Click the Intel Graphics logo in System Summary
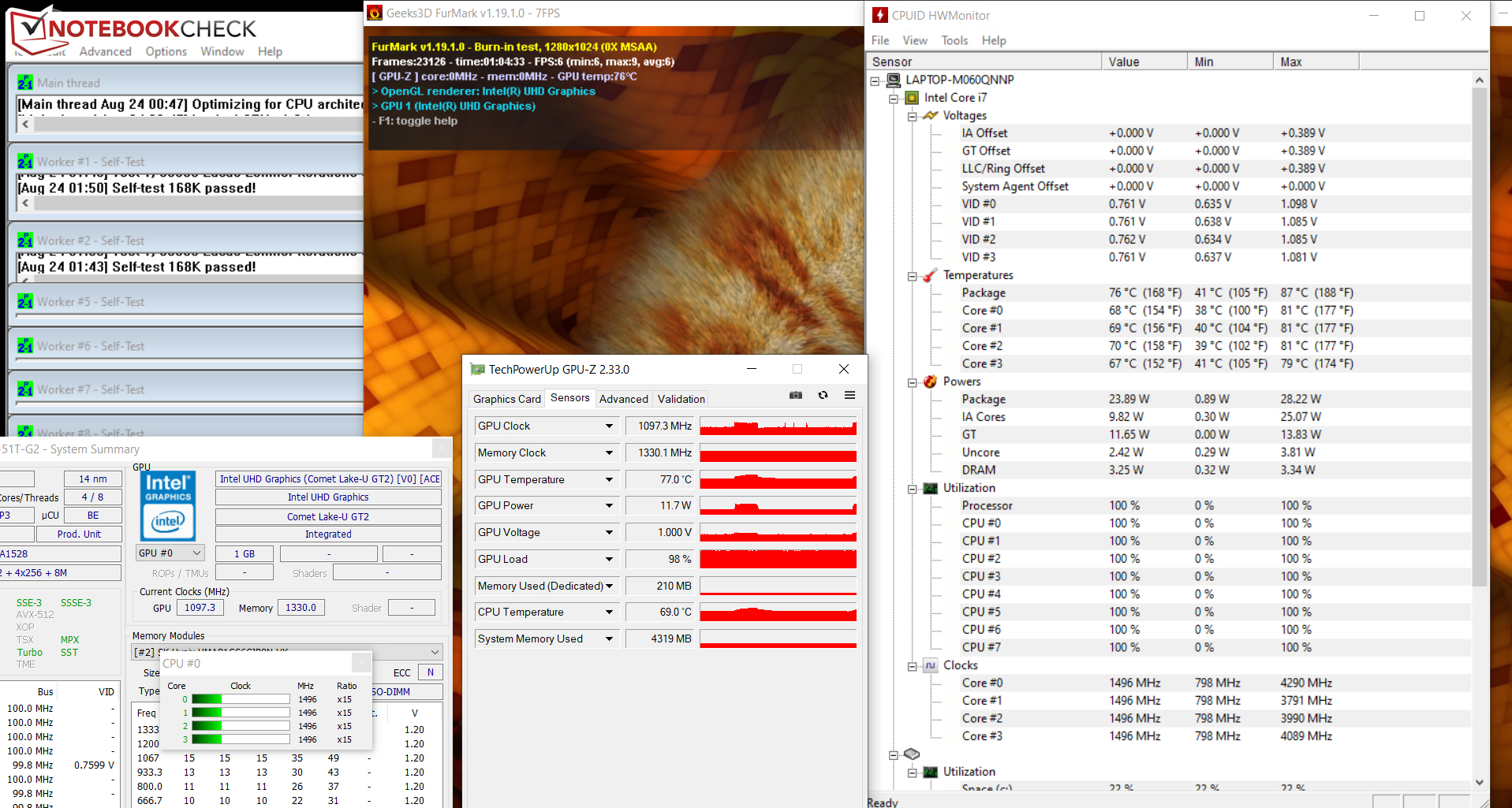Viewport: 1512px width, 808px height. pos(168,506)
